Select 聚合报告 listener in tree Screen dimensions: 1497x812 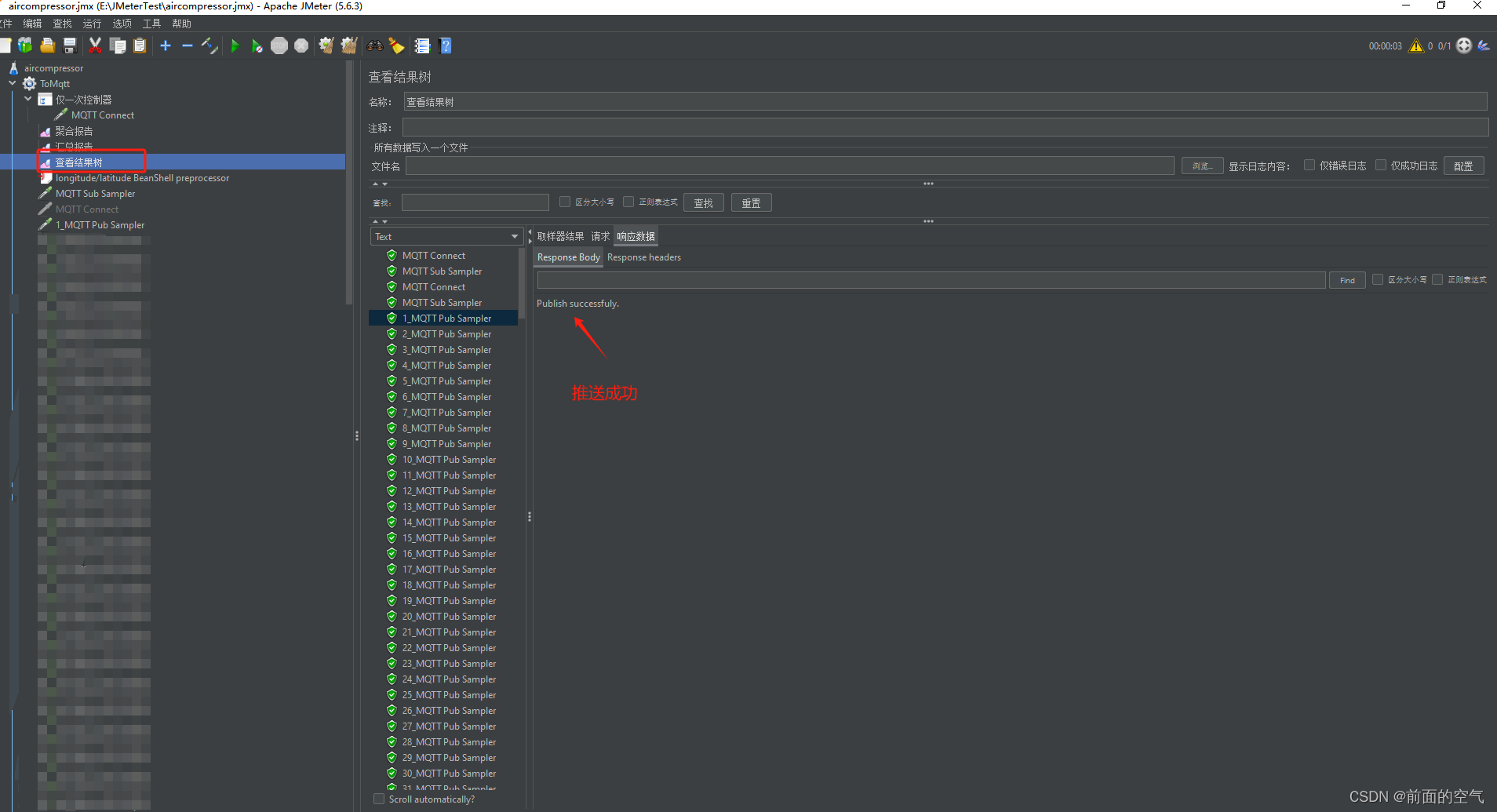[74, 131]
